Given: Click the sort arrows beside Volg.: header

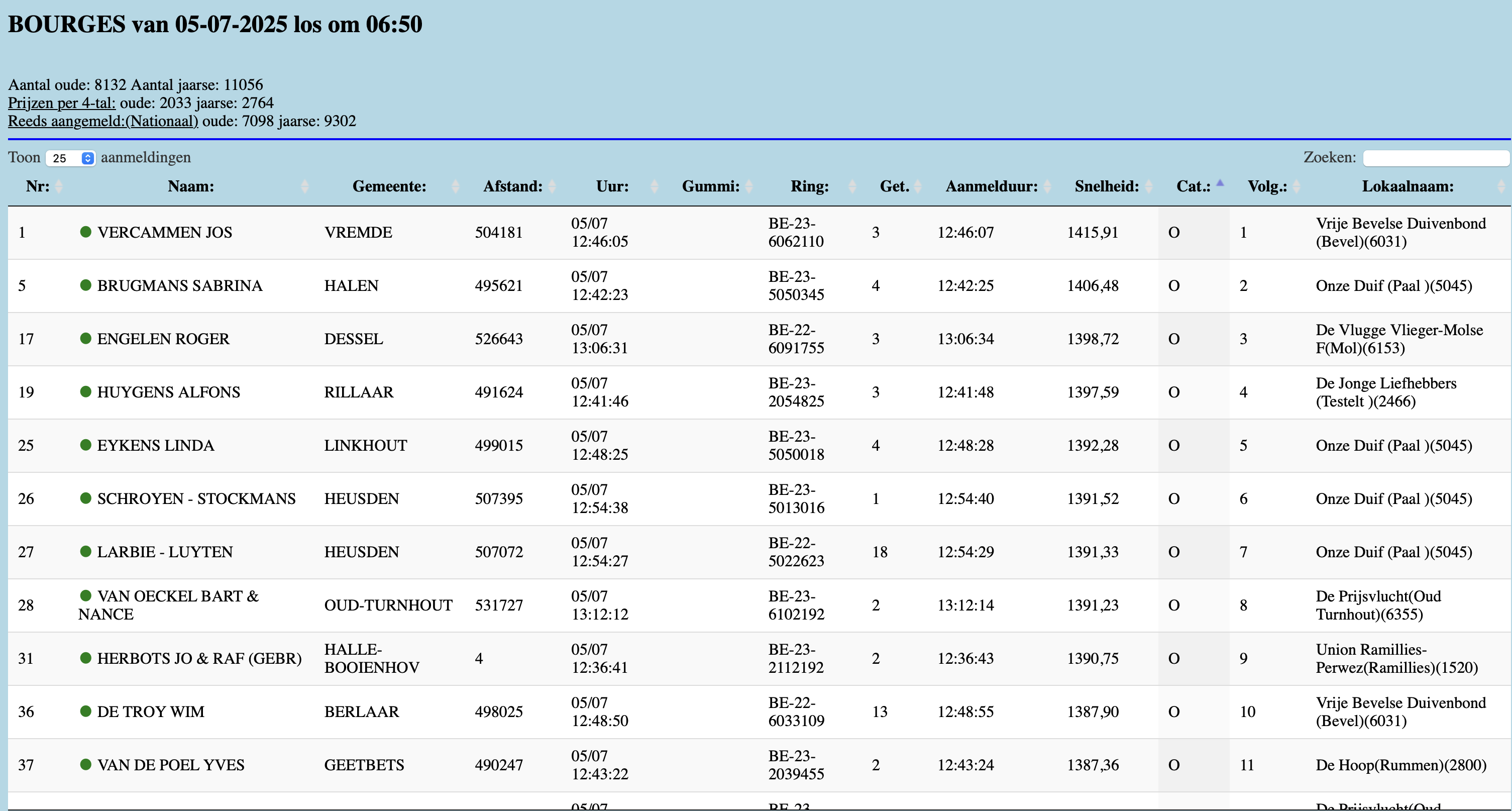Looking at the screenshot, I should pos(1297,187).
